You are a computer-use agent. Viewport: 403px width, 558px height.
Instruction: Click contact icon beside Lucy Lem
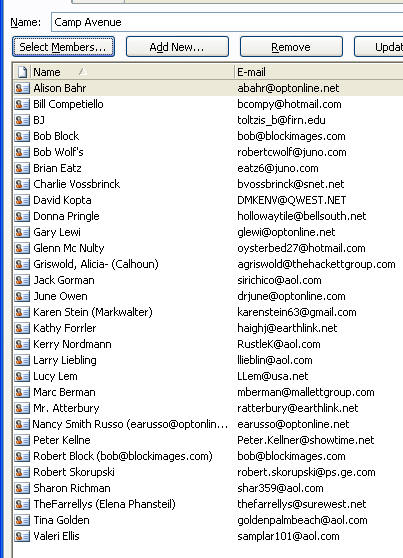(x=22, y=376)
